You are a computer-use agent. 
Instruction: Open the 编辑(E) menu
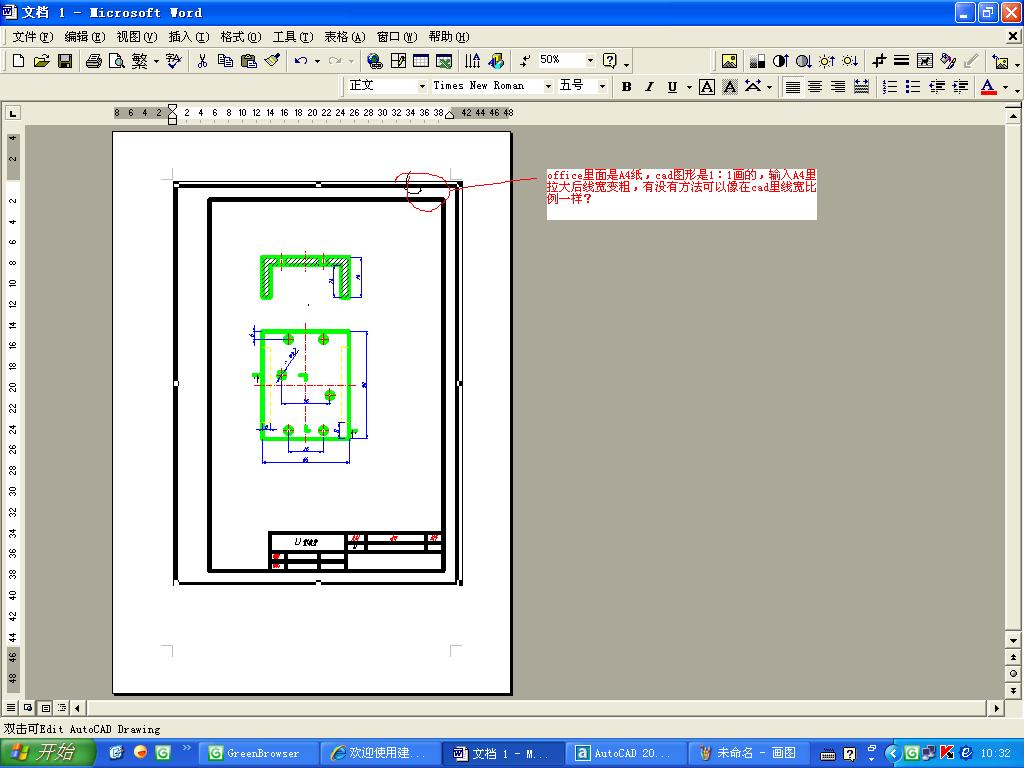tap(85, 37)
